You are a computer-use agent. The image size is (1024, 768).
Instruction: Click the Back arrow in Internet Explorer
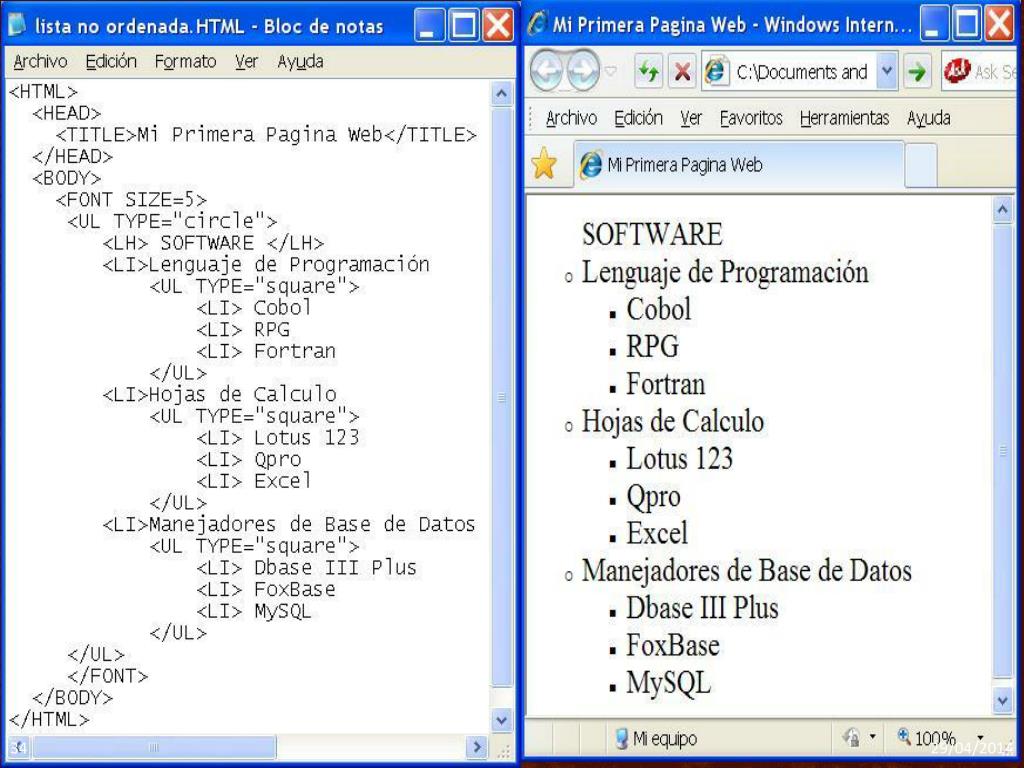point(547,70)
